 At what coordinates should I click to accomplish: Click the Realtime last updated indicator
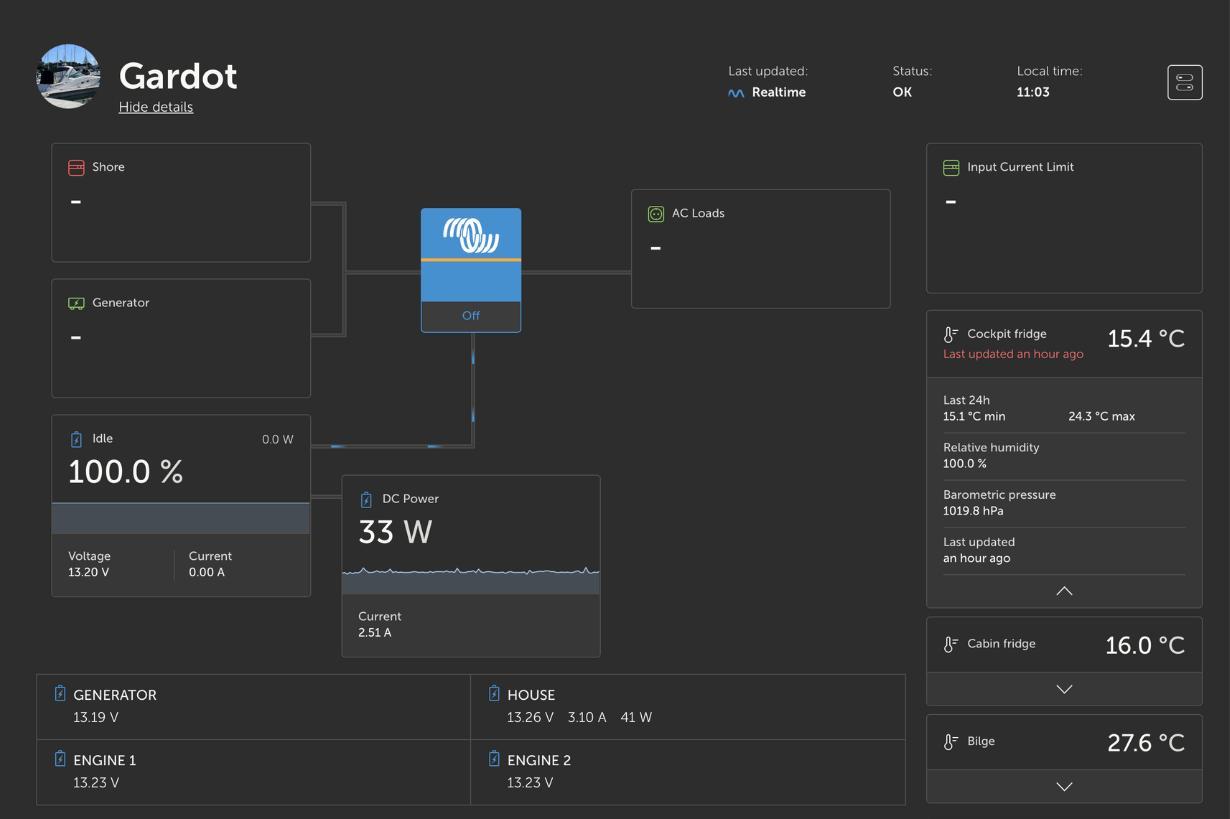pyautogui.click(x=767, y=92)
